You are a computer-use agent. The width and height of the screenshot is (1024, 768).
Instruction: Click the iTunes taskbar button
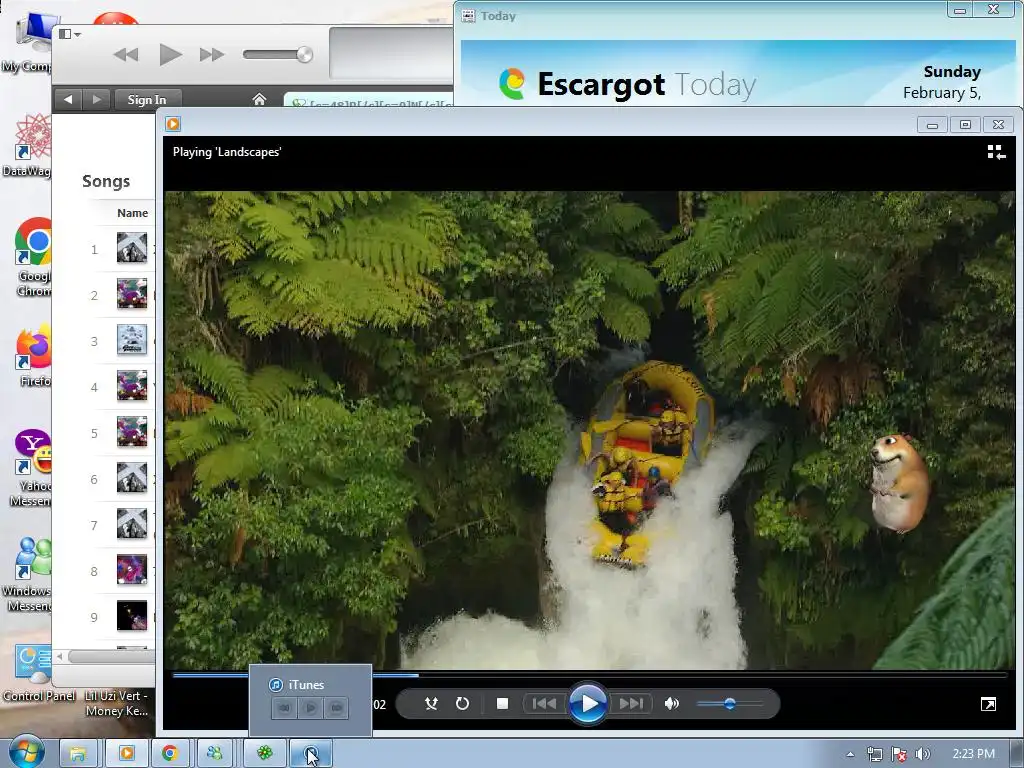coord(311,754)
